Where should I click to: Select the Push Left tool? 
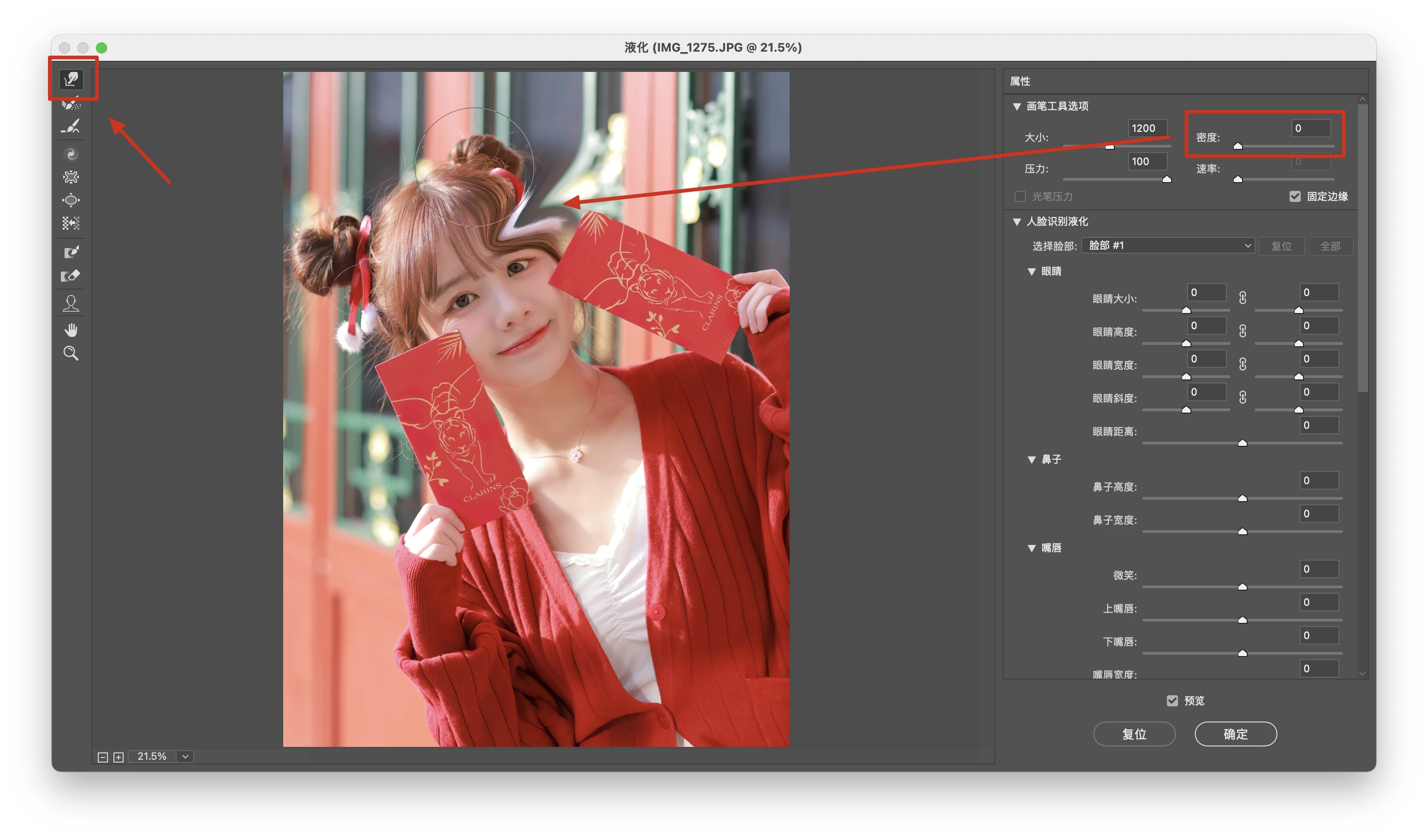point(71,223)
